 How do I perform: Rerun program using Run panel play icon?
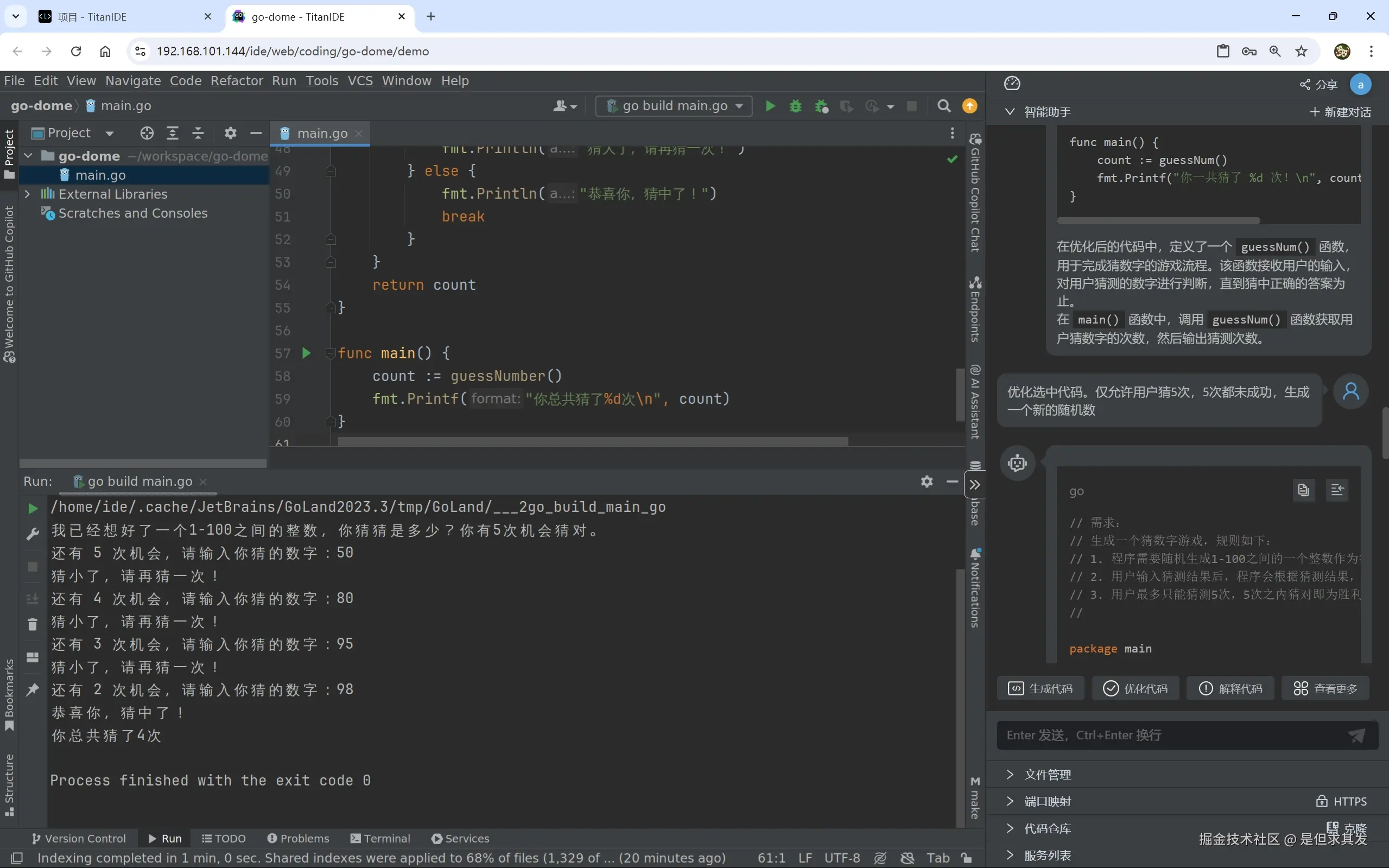coord(33,508)
